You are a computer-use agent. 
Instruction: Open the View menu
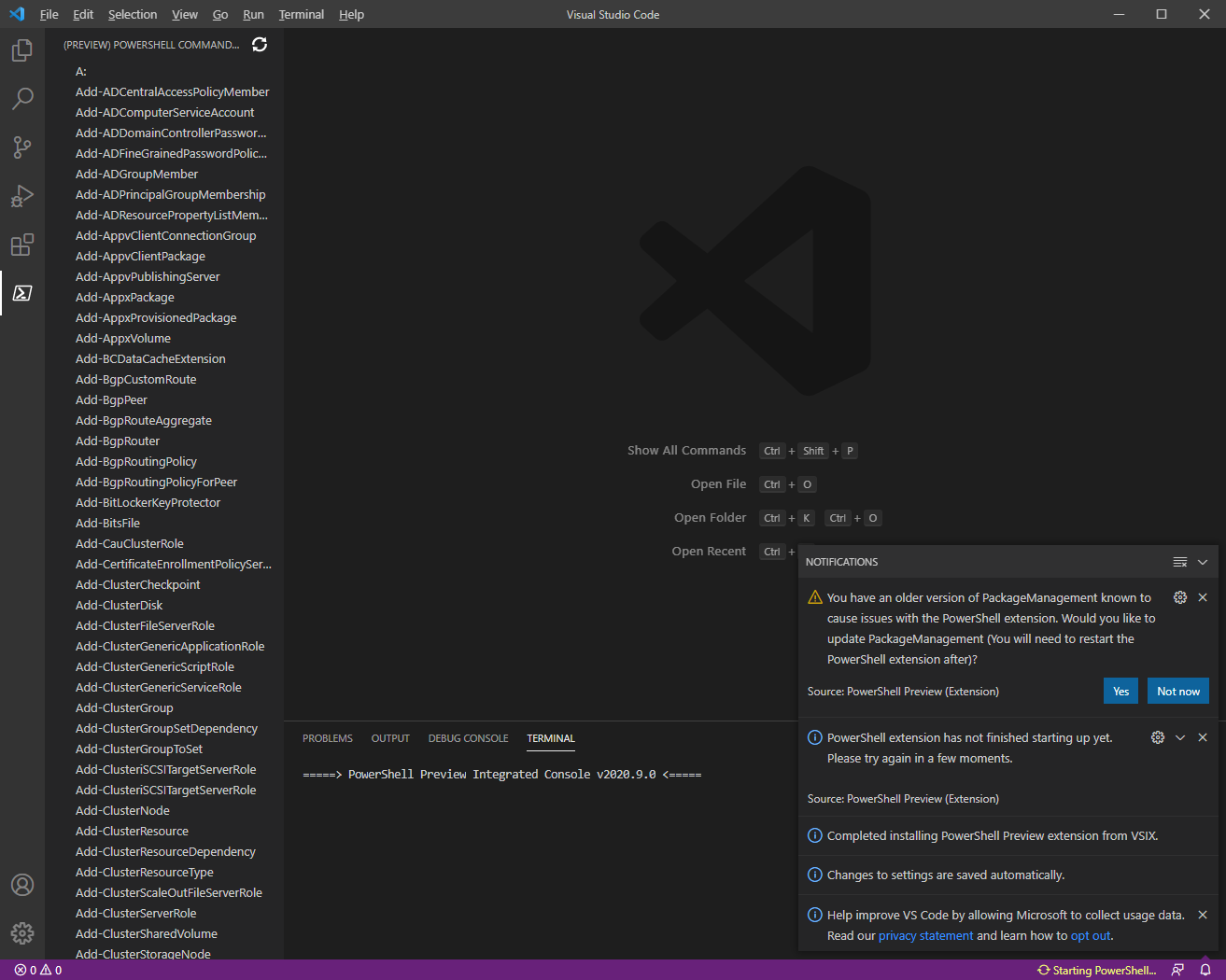[x=185, y=14]
